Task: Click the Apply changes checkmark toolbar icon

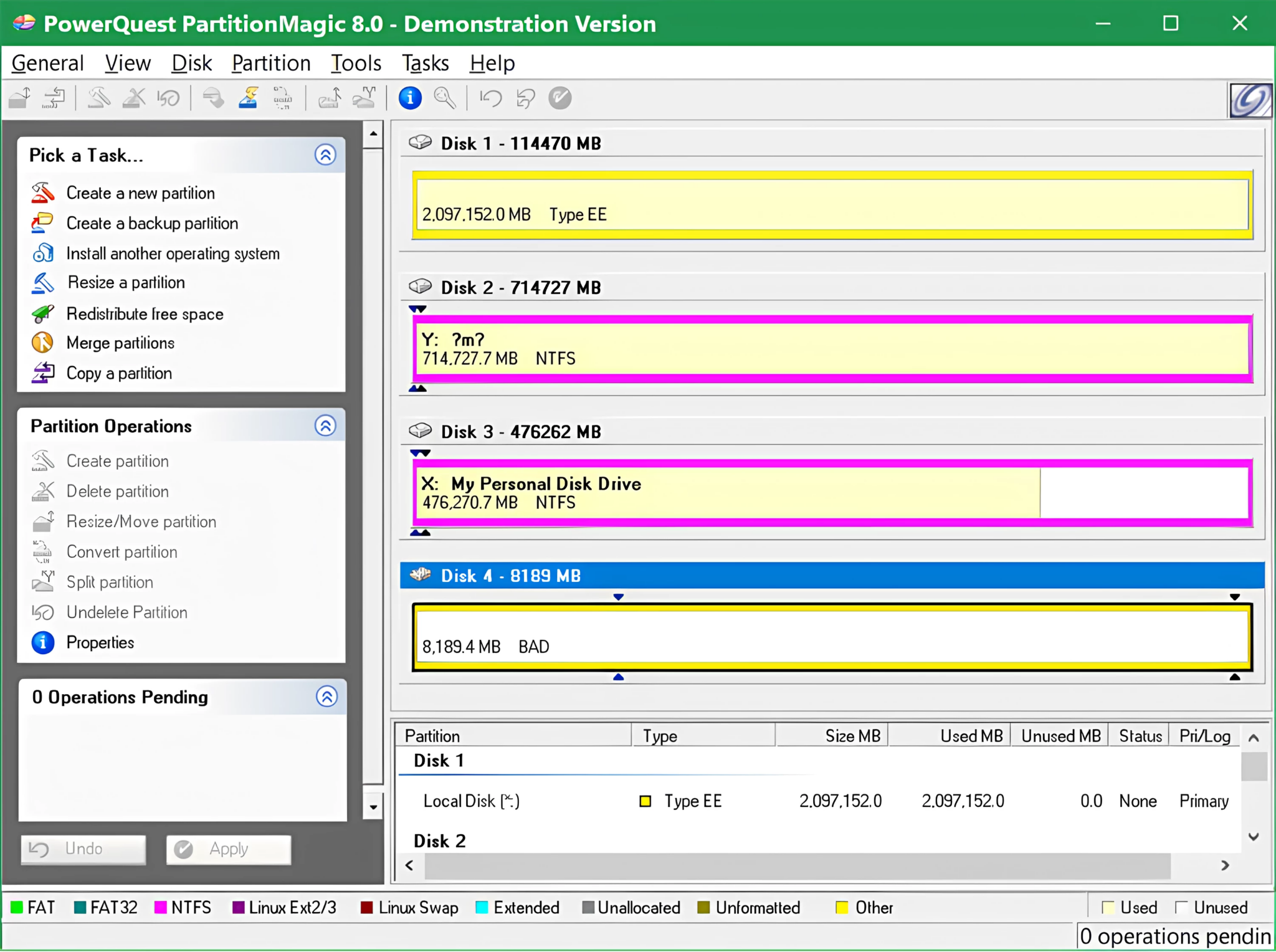Action: (x=559, y=98)
